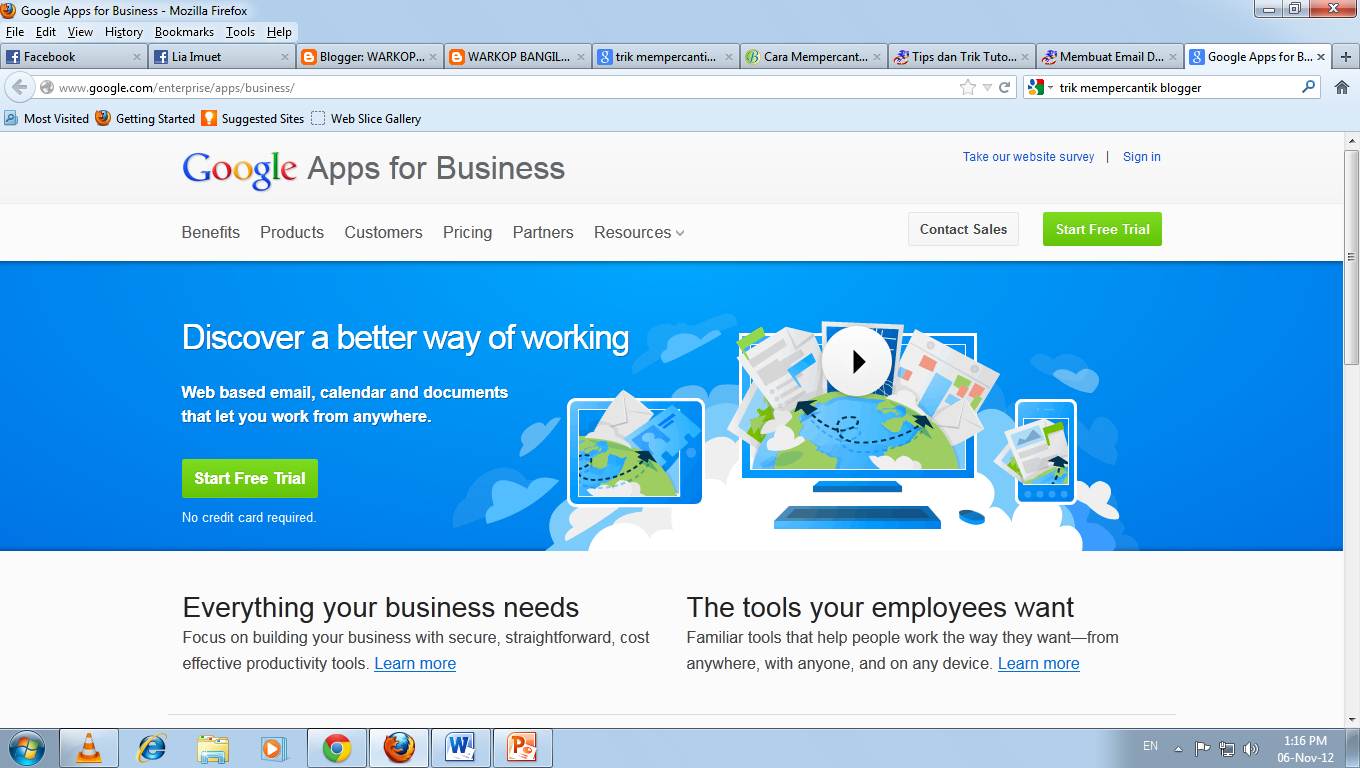Open Windows Media Player taskbar icon

click(x=274, y=748)
